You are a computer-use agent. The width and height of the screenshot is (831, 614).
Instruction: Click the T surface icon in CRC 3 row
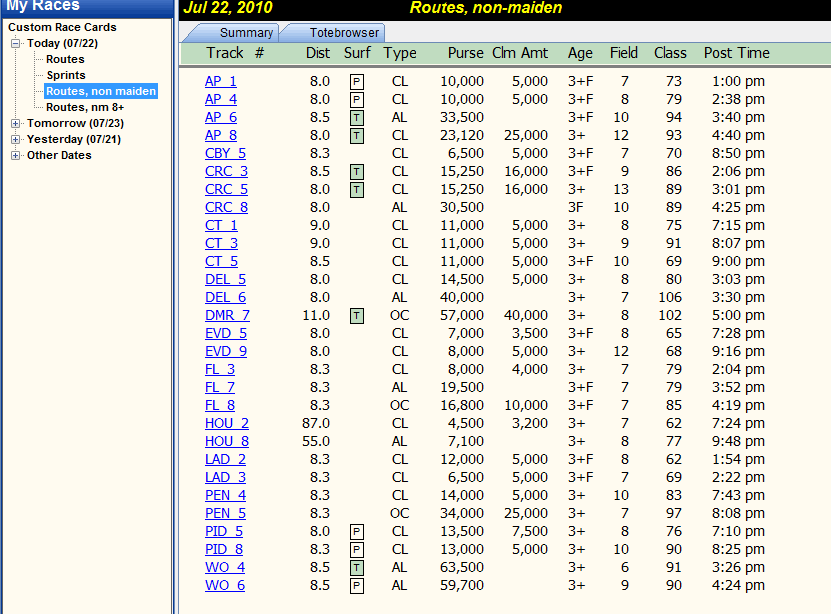tap(357, 172)
